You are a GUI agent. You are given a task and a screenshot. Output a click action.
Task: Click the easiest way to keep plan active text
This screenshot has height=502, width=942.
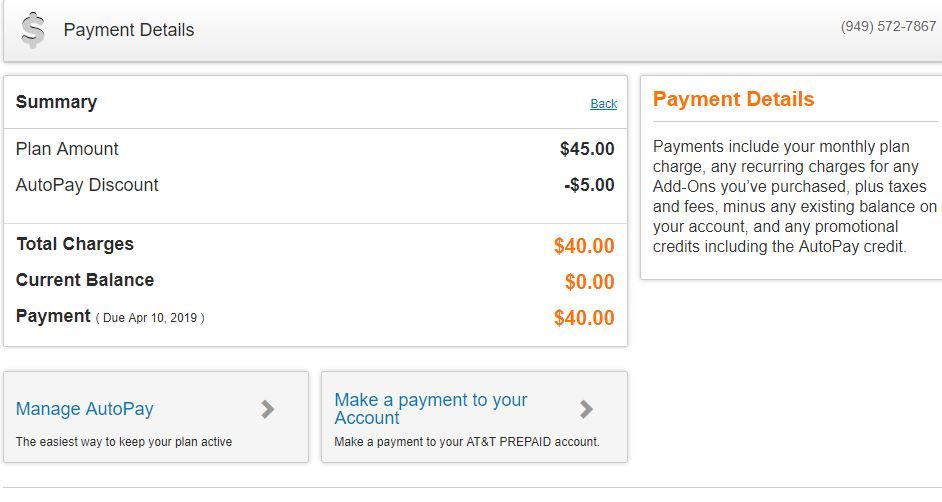[124, 442]
